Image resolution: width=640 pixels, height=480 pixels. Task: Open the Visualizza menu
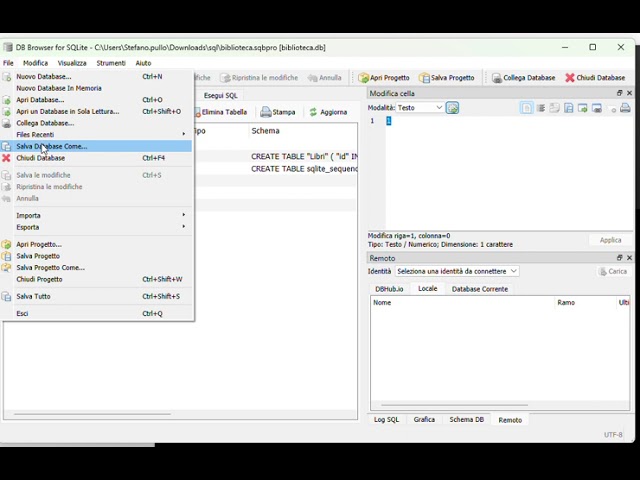72,63
